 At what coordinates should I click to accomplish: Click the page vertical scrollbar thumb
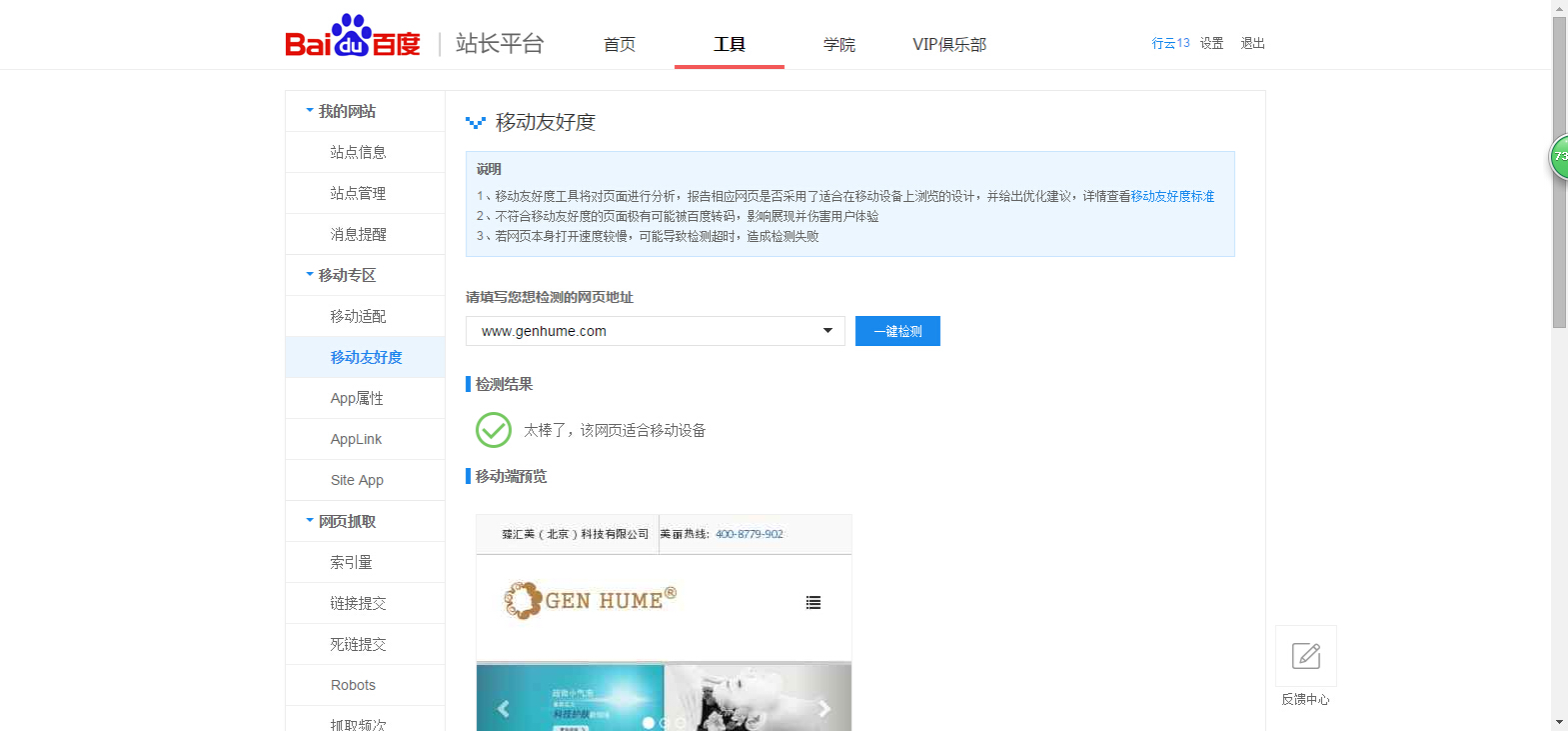pyautogui.click(x=1559, y=172)
